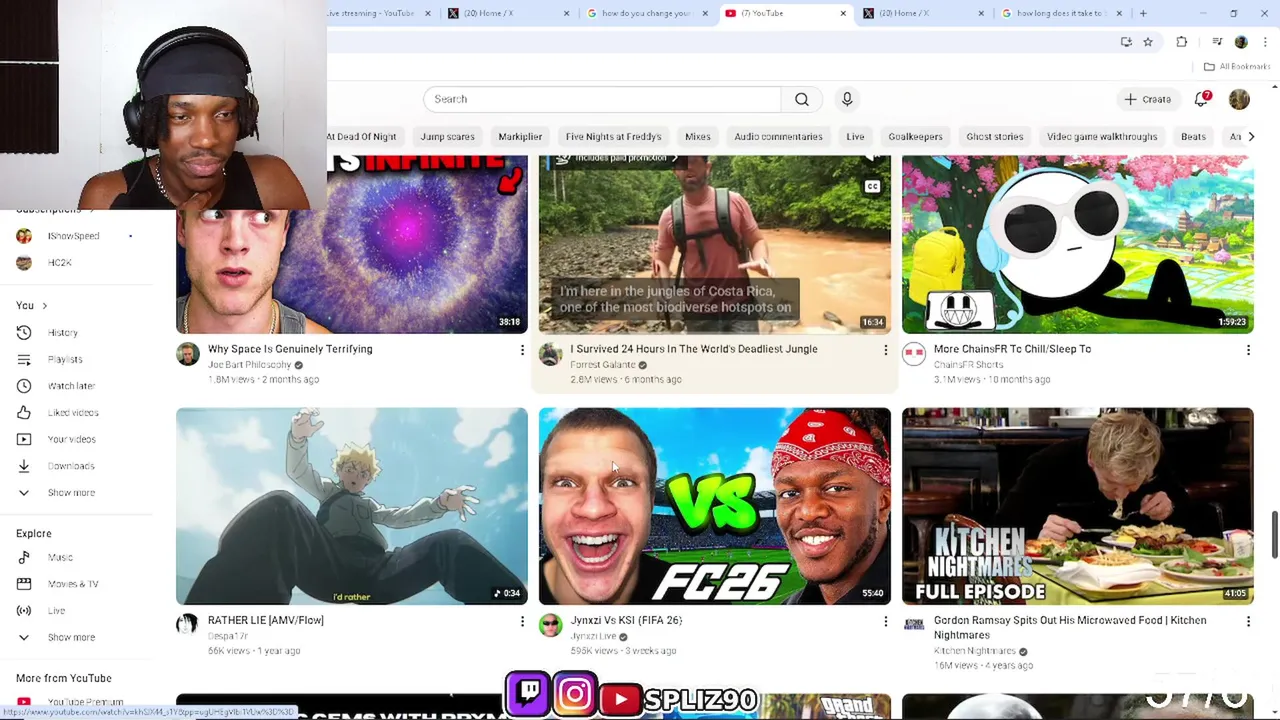Open a new browser tab

coord(1143,13)
